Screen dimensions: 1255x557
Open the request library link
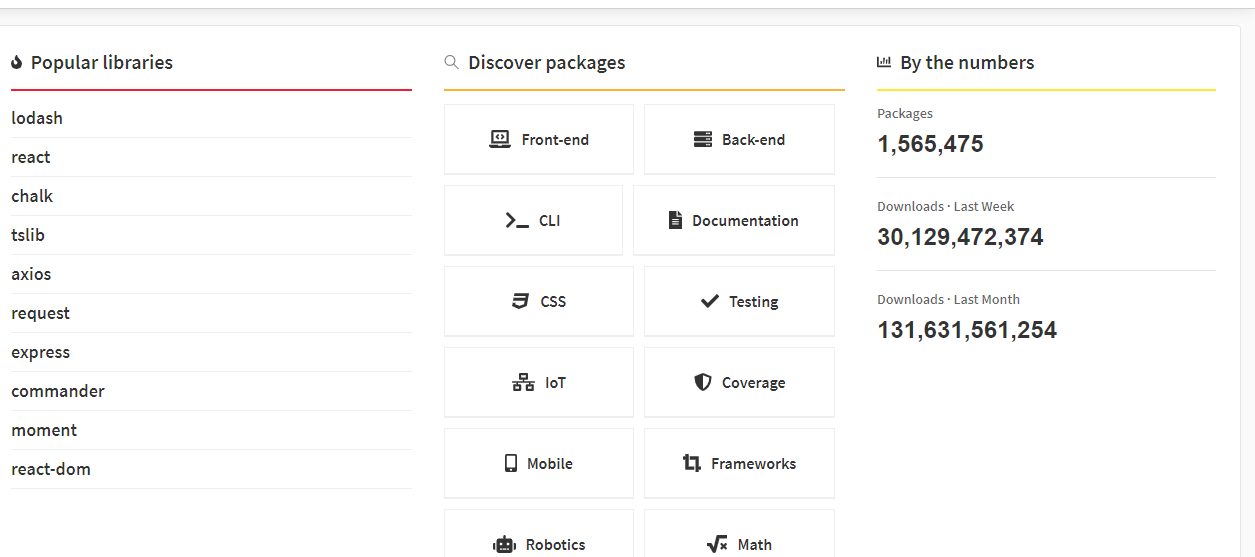(x=41, y=313)
